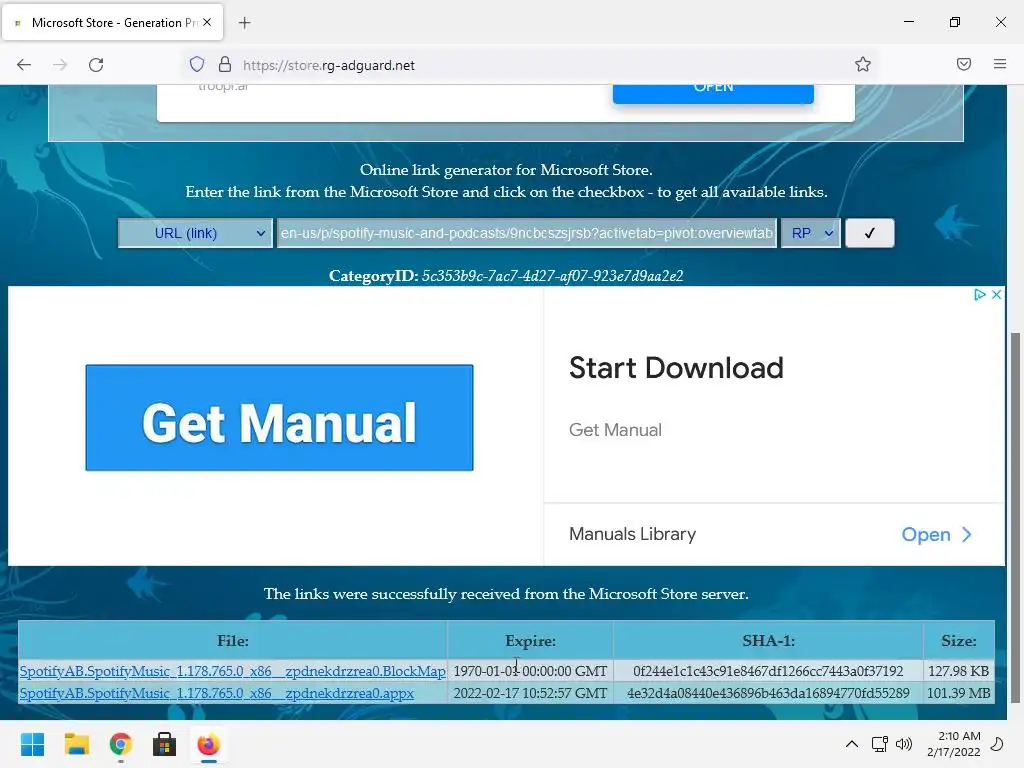Open the Windows Start menu

[32, 744]
